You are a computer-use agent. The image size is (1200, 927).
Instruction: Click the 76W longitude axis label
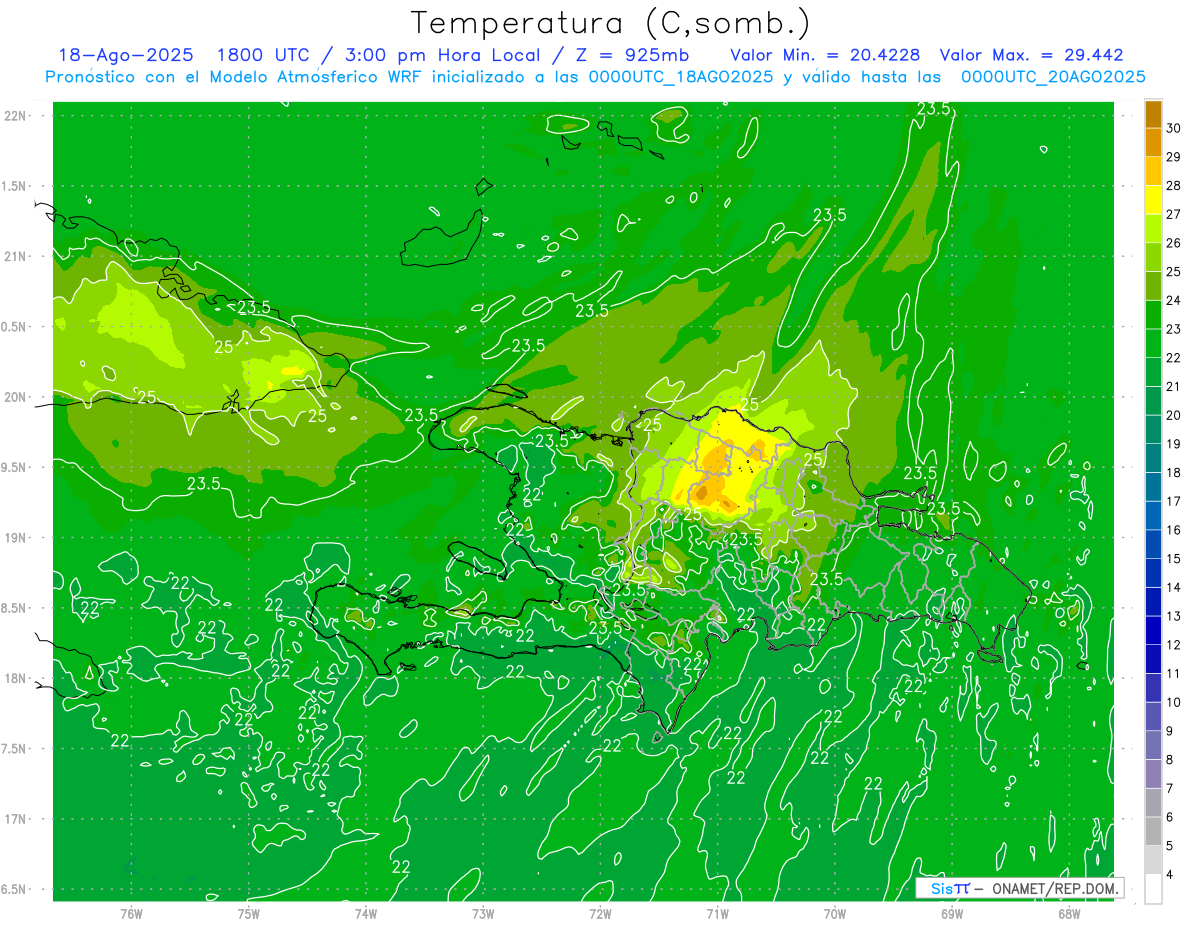click(x=131, y=914)
